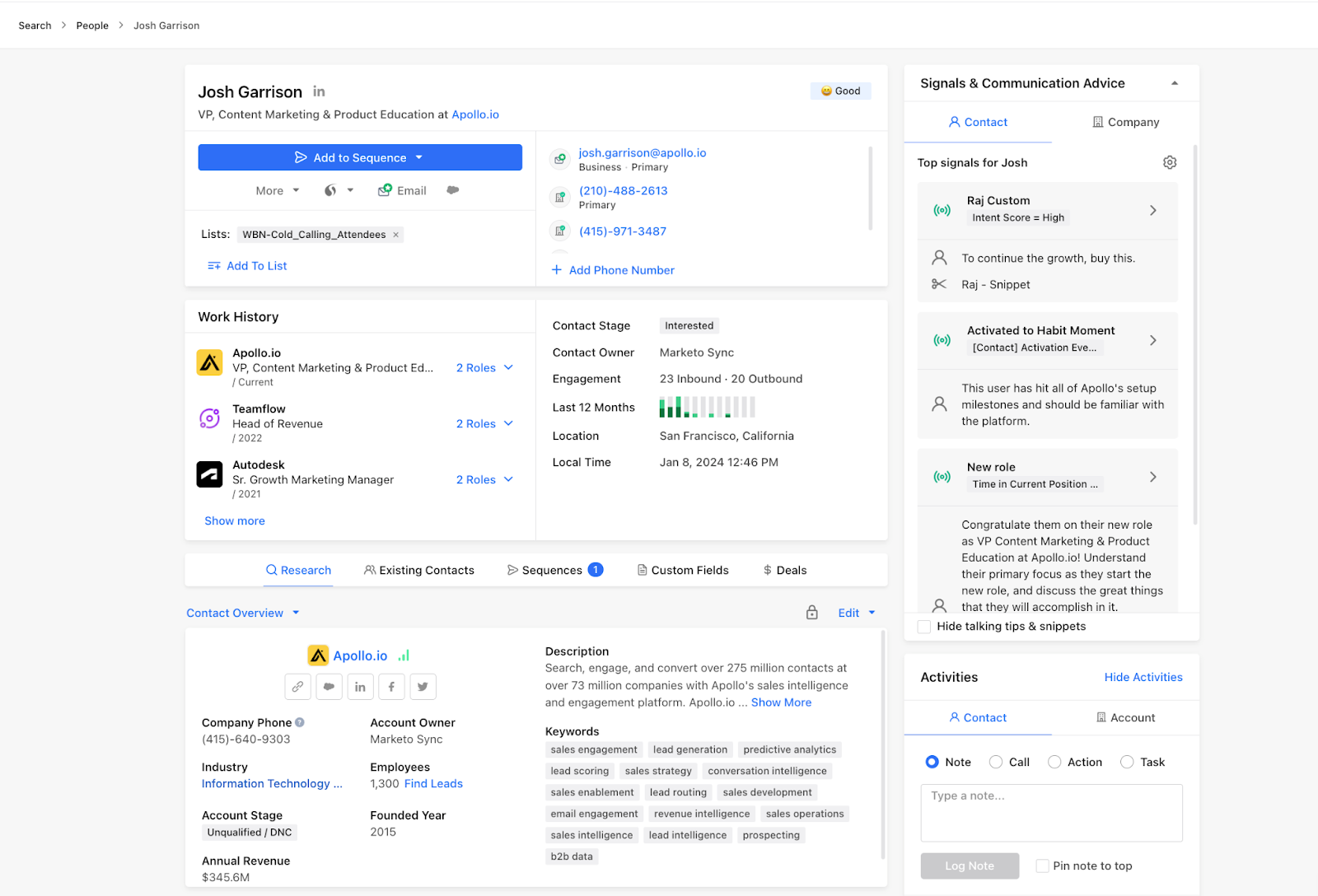
Task: Check Pin note to top
Action: [1043, 866]
